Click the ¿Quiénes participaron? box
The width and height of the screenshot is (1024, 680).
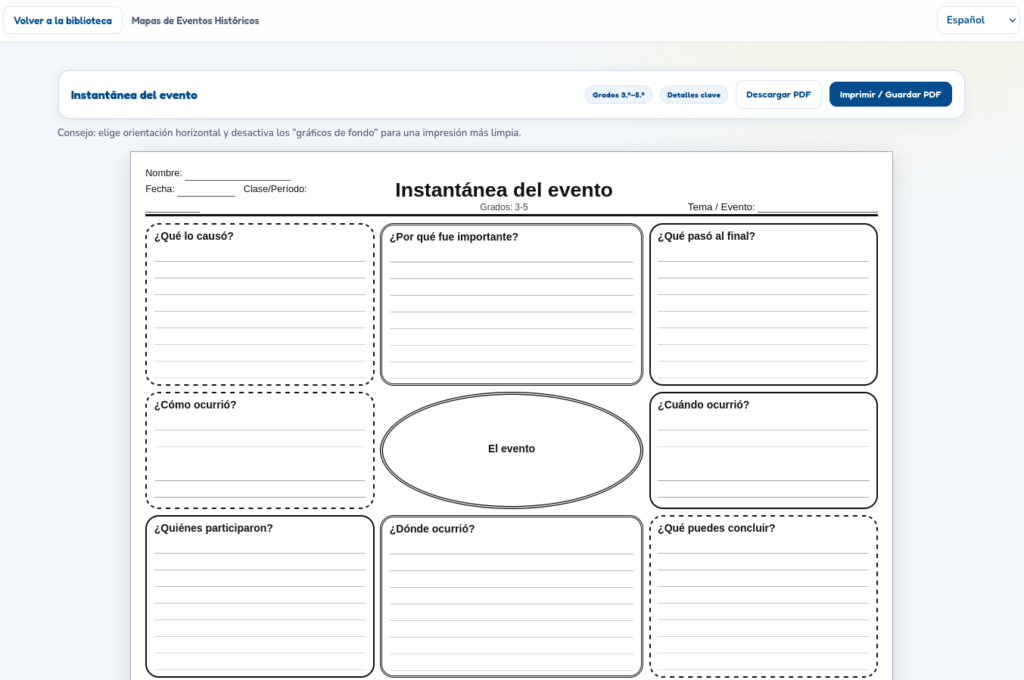[x=260, y=596]
